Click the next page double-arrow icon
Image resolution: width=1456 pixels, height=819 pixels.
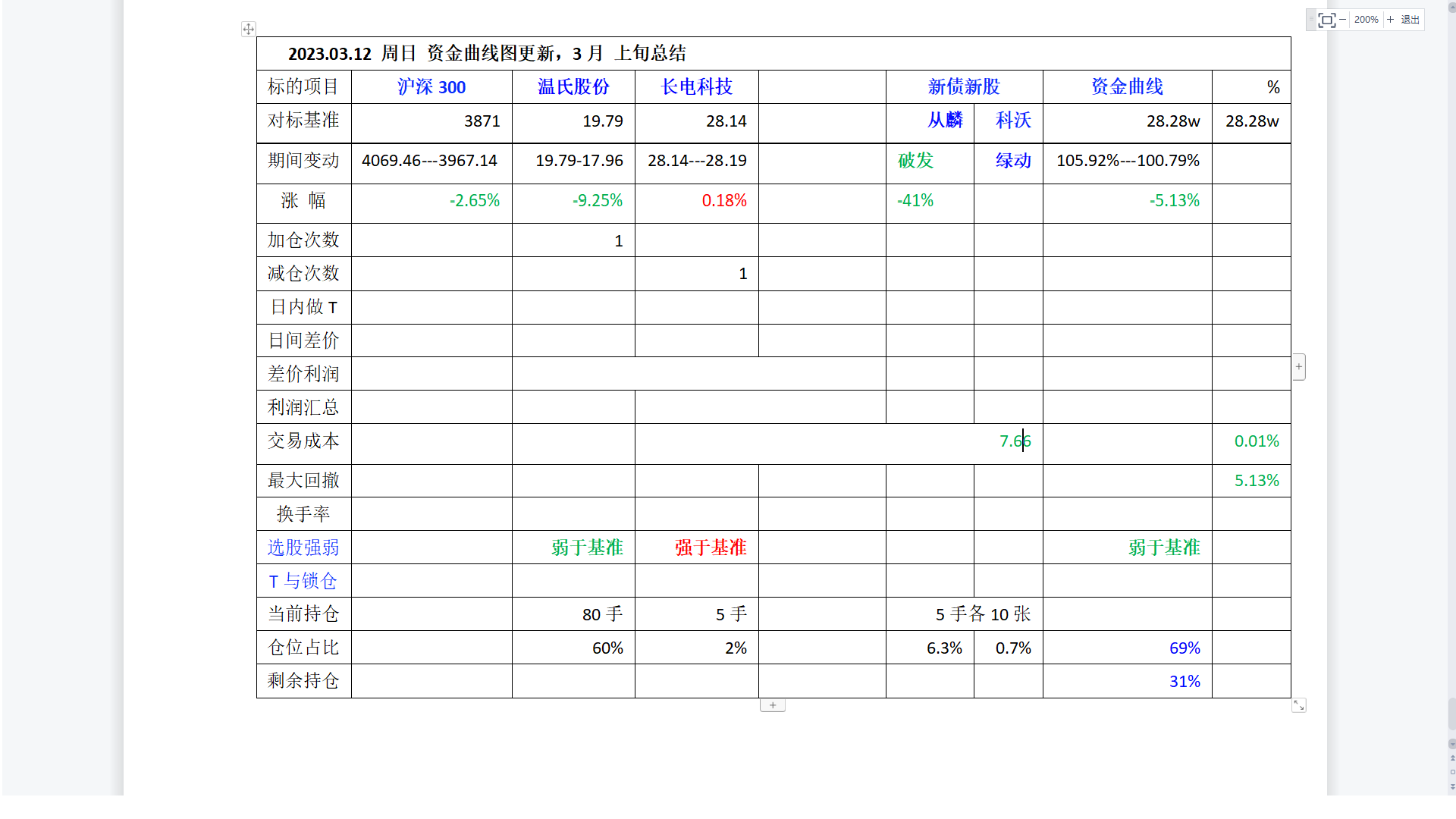pyautogui.click(x=1452, y=786)
